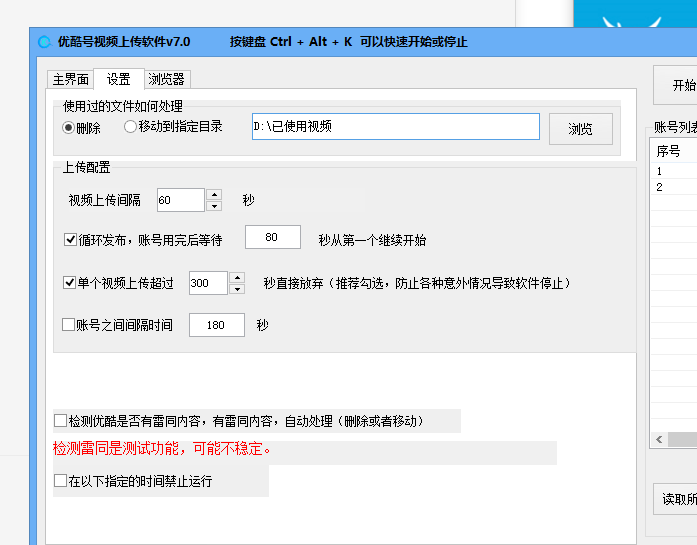Click the 开始 button

676,85
